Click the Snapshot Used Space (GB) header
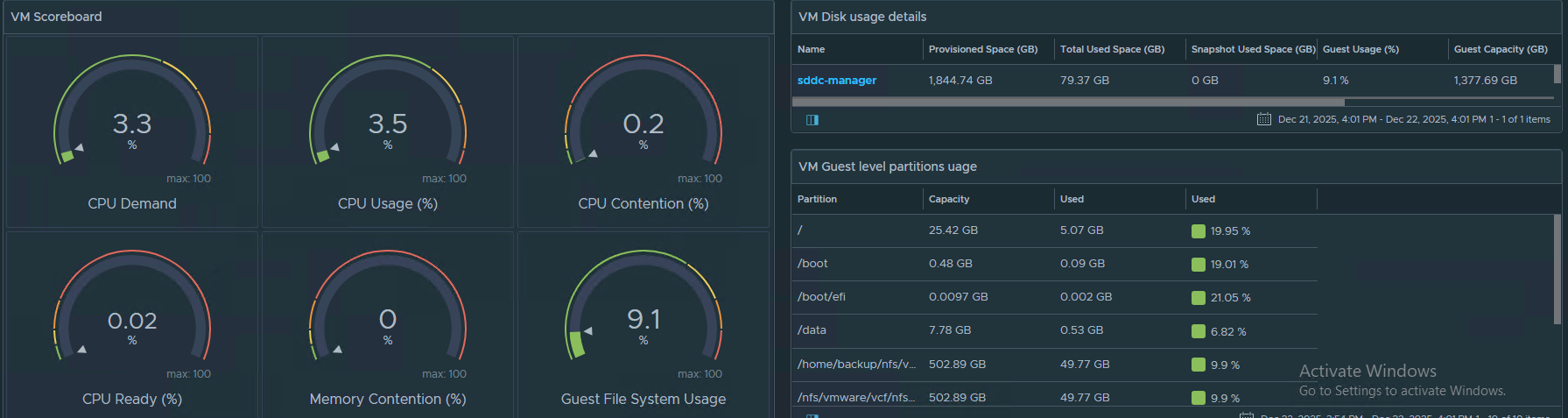This screenshot has width=1568, height=418. [1253, 49]
